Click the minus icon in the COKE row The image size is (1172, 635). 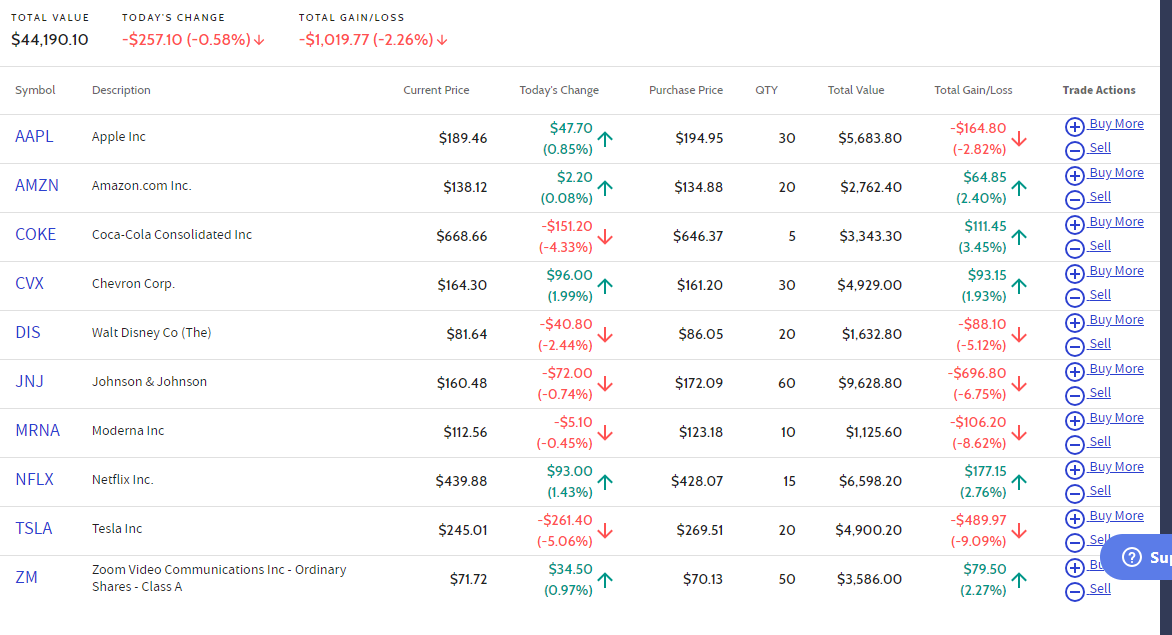click(1074, 249)
